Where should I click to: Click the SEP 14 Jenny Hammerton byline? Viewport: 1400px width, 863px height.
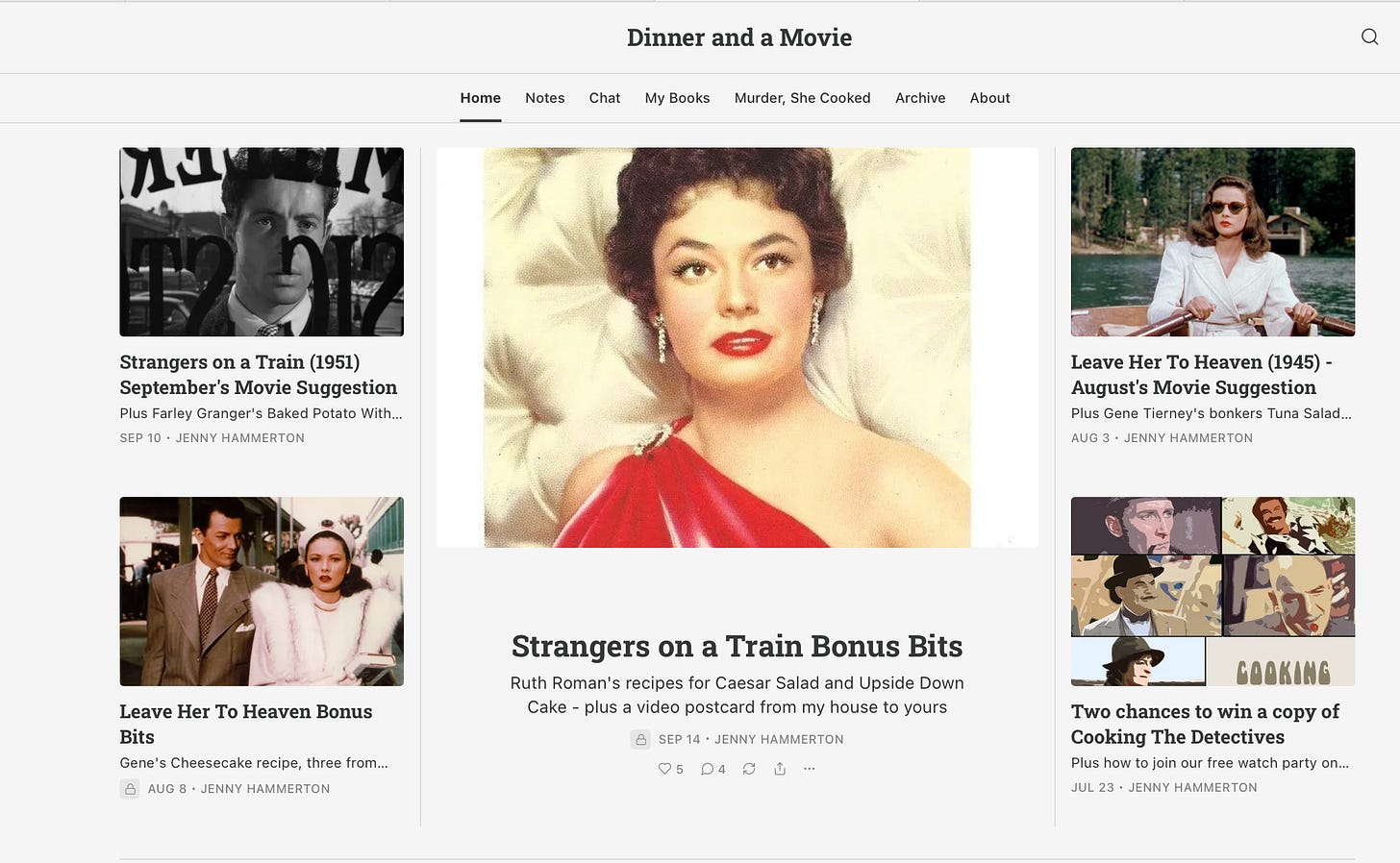(751, 739)
